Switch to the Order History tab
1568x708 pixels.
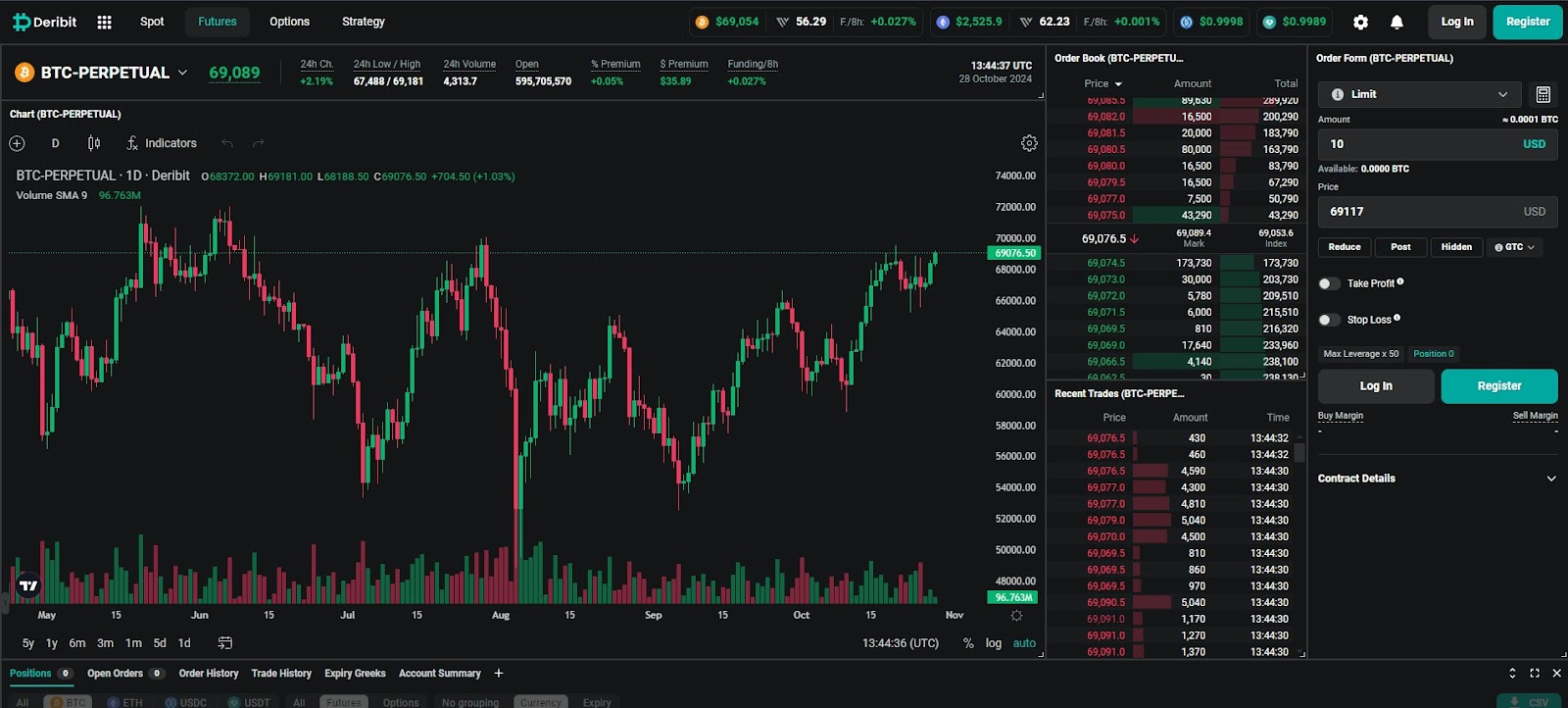(209, 673)
